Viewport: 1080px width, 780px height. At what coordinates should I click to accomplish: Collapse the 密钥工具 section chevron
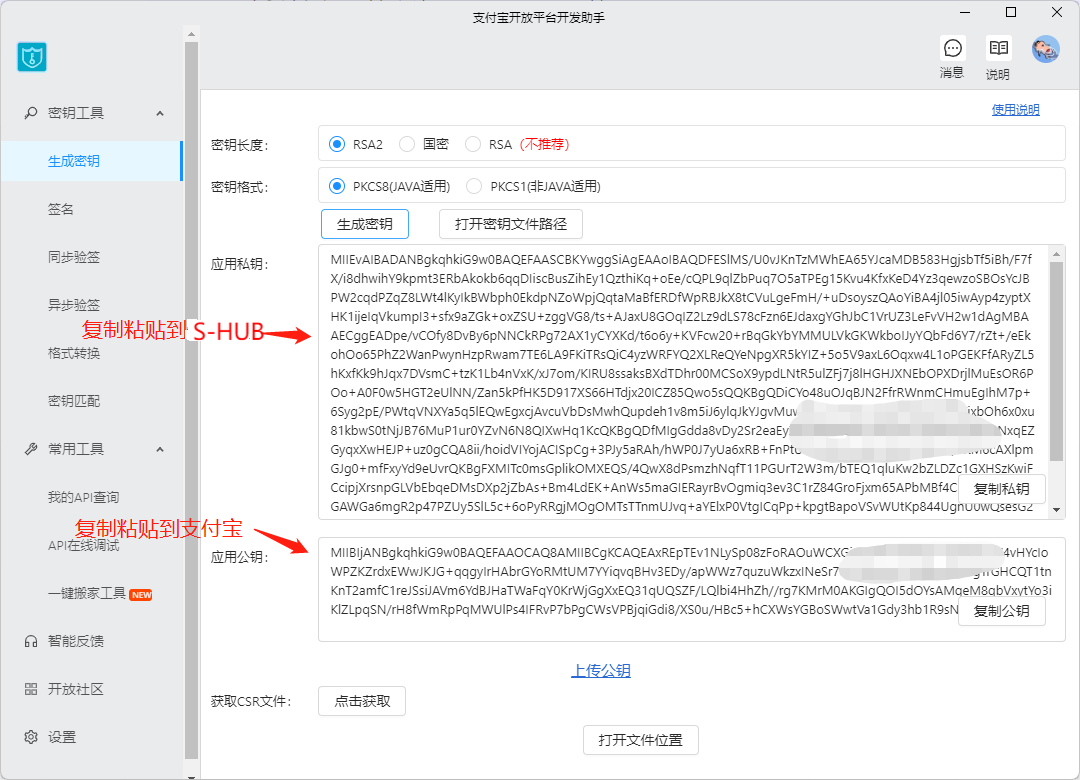160,113
